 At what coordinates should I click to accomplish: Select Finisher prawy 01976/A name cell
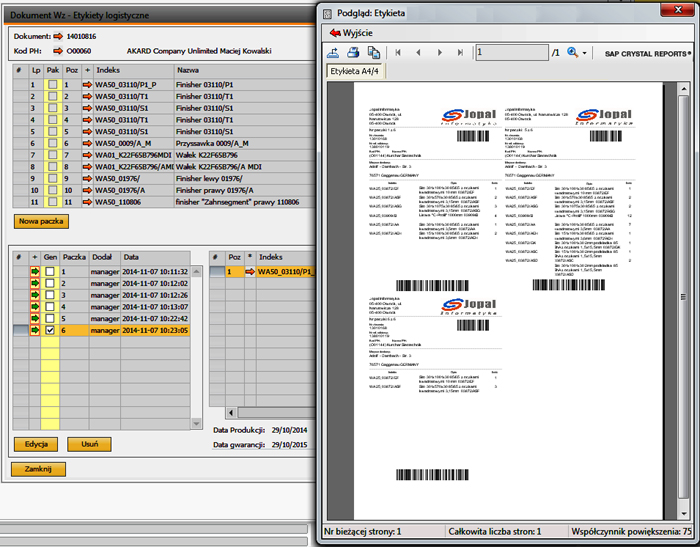(x=245, y=190)
